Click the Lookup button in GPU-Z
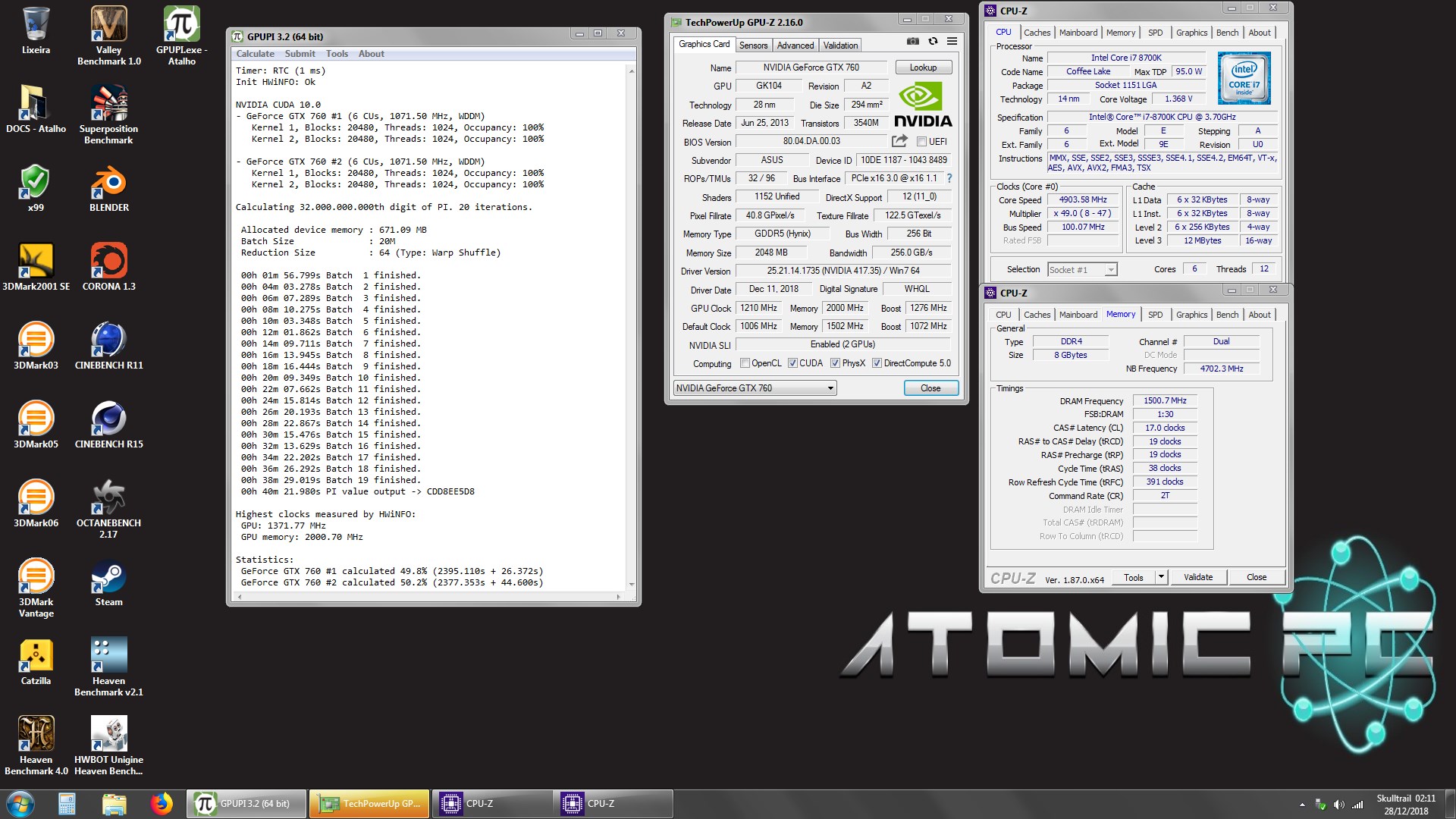1456x819 pixels. tap(923, 67)
